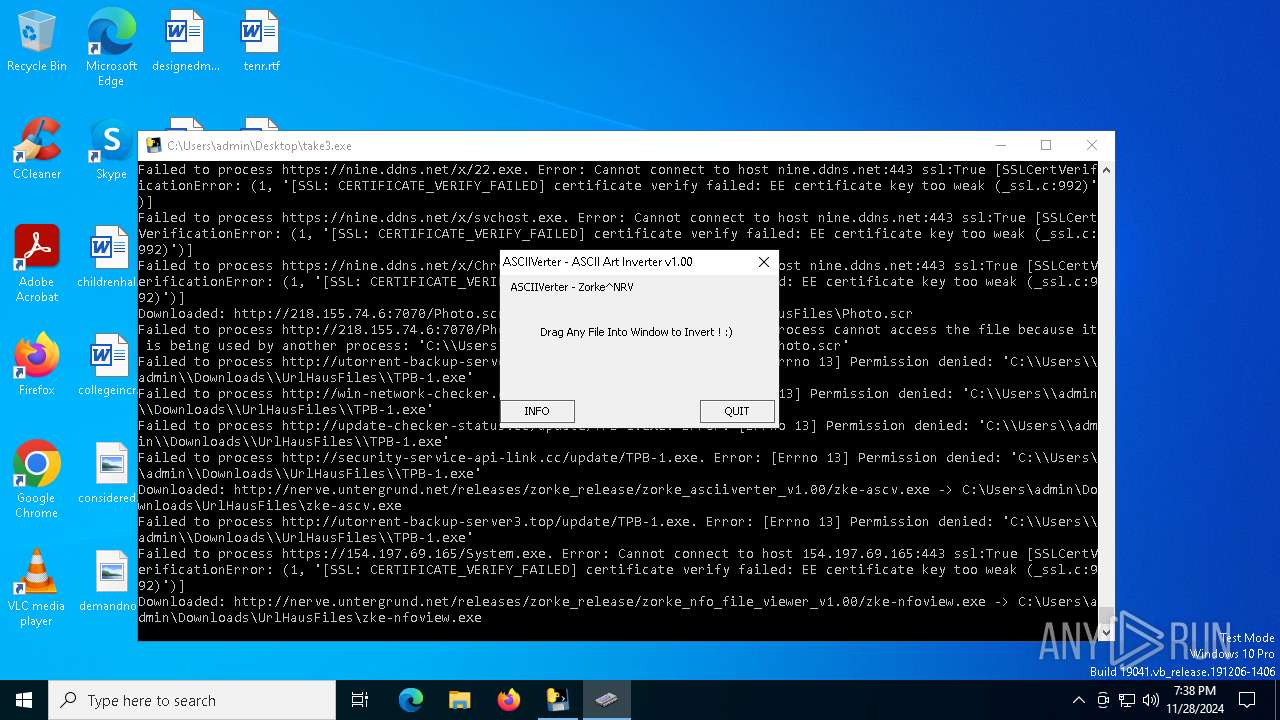Screen dimensions: 1280x720
Task: Launch Google Chrome from desktop
Action: pyautogui.click(x=37, y=481)
